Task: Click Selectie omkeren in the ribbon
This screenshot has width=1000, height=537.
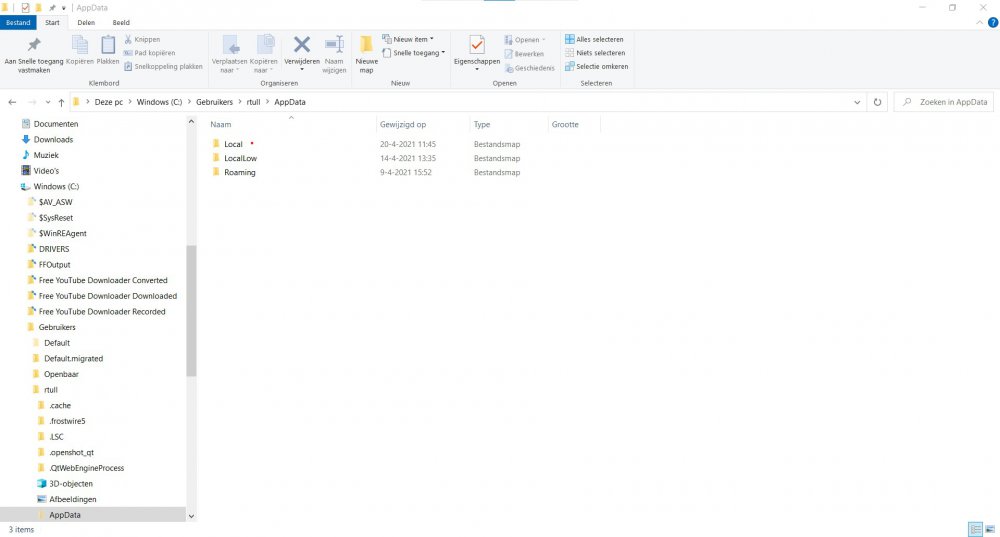Action: tap(596, 66)
